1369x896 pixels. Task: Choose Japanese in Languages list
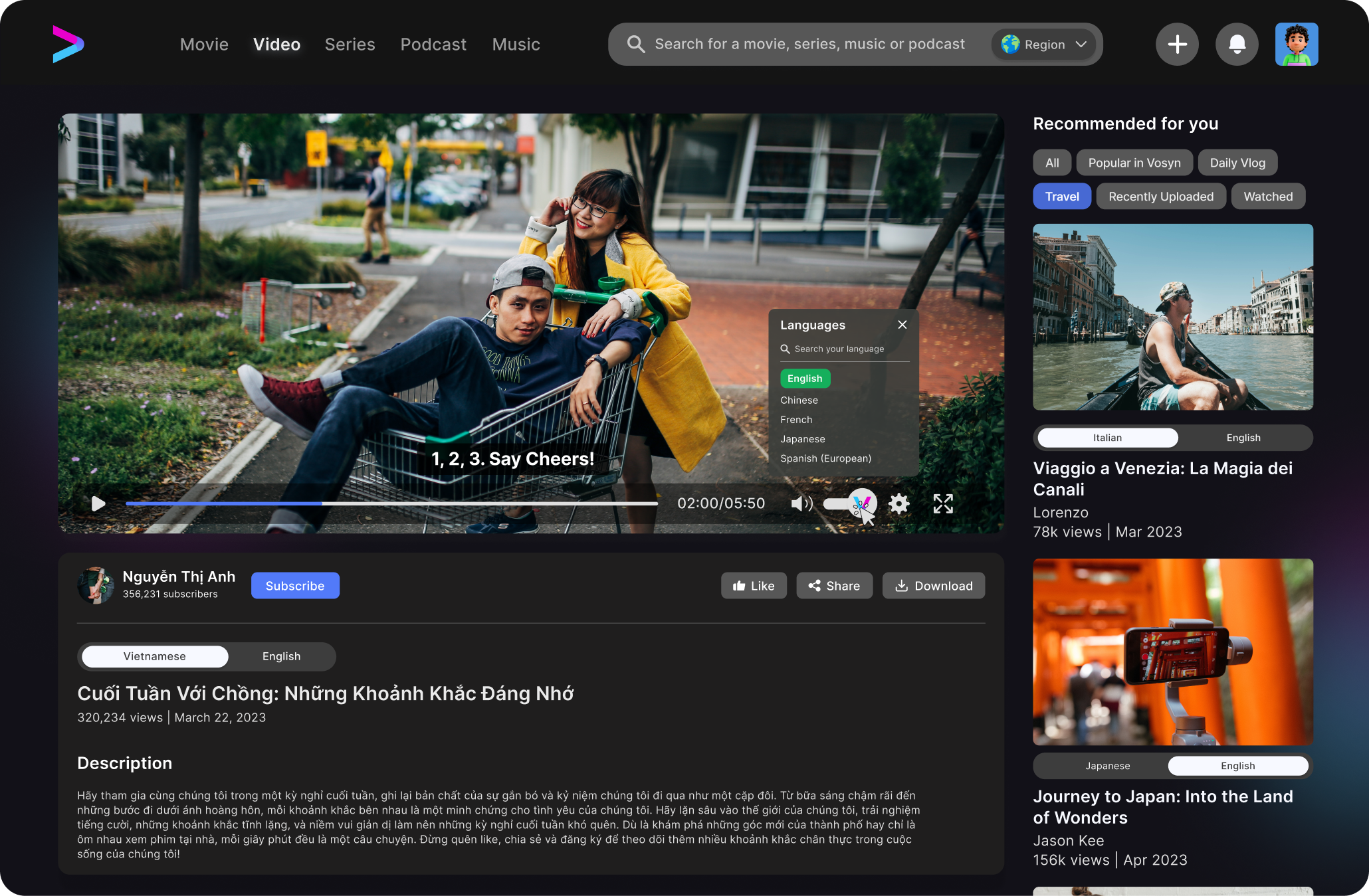click(x=803, y=439)
